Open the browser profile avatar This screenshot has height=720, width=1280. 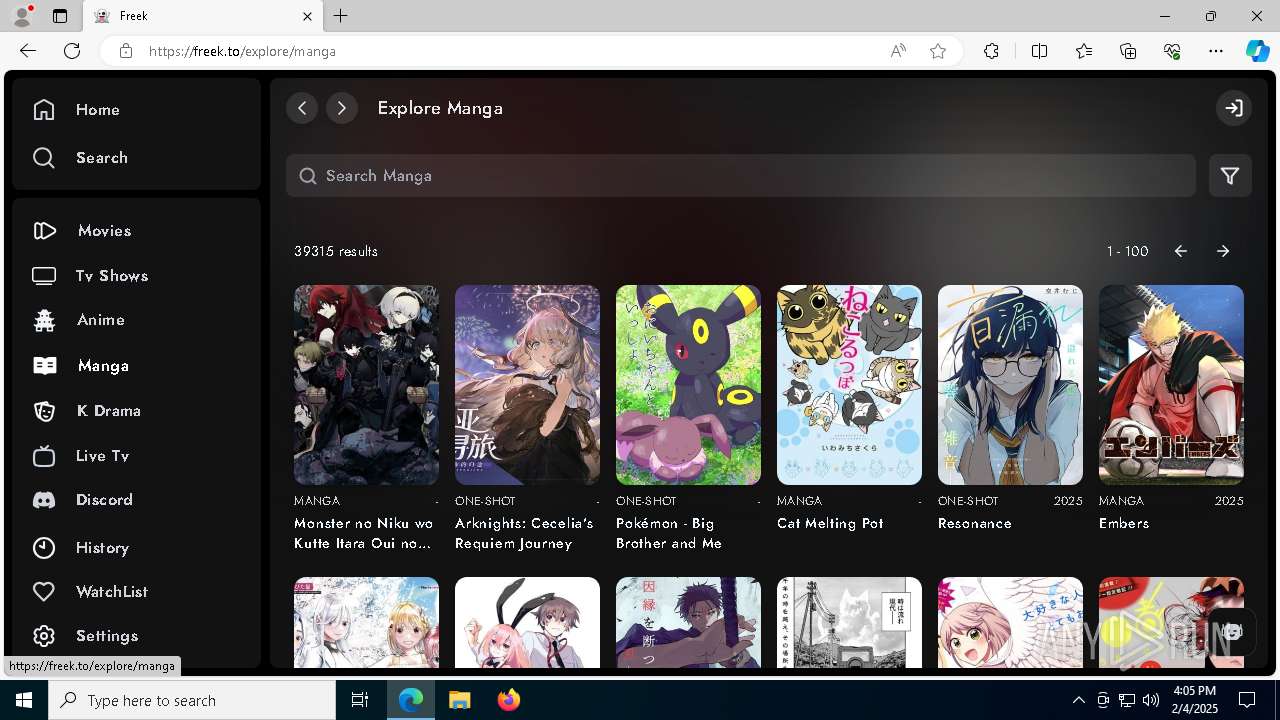click(22, 16)
